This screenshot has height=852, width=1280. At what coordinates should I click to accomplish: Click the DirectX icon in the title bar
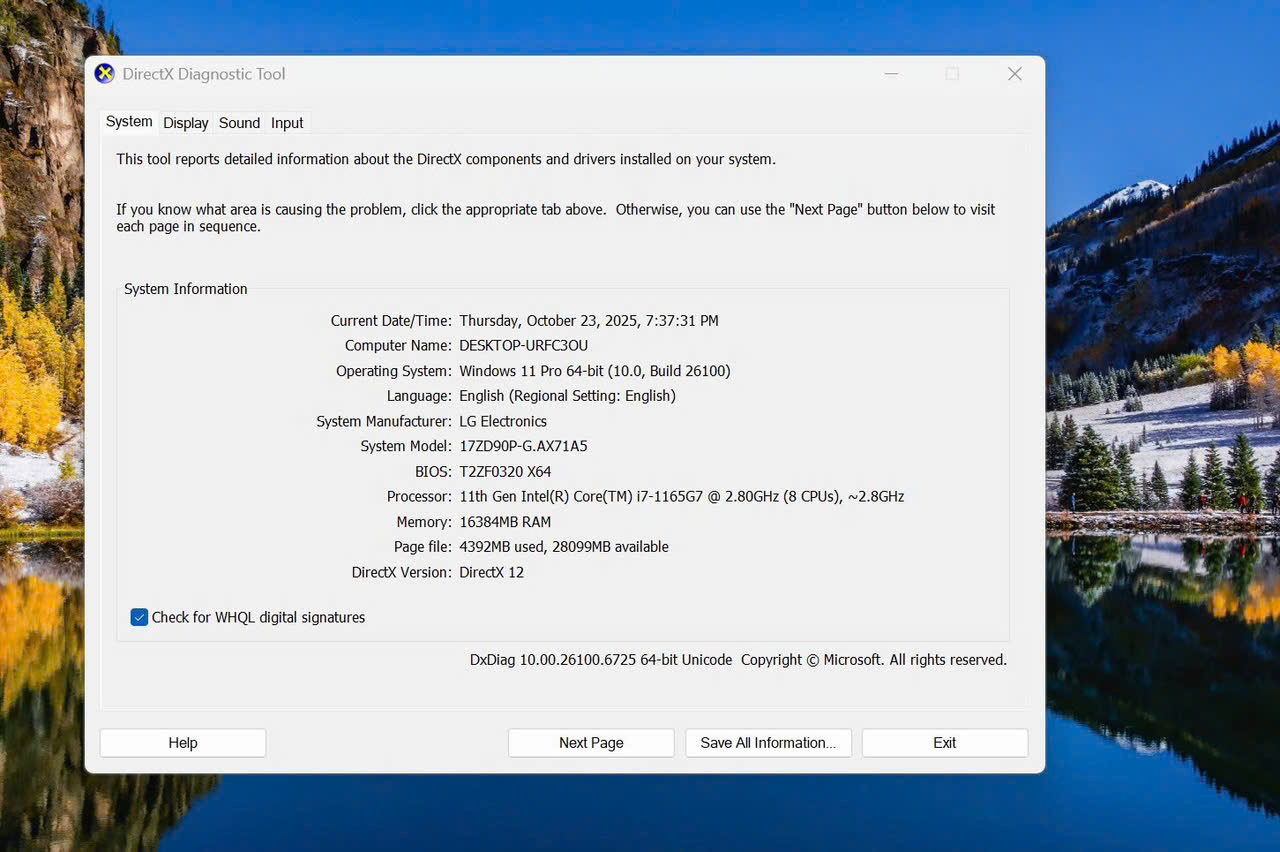(105, 74)
